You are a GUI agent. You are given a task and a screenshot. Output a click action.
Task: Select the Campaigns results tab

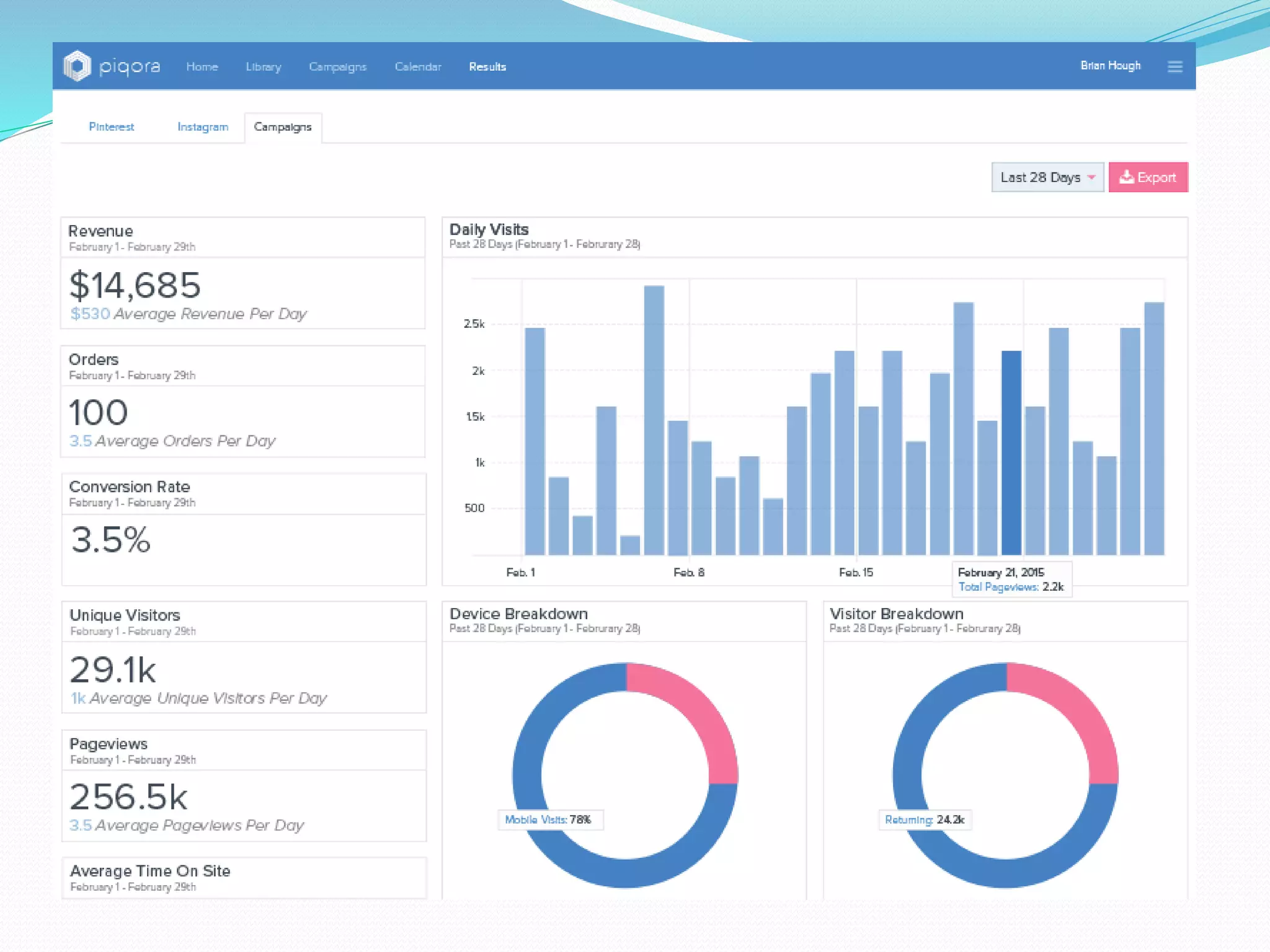click(283, 127)
